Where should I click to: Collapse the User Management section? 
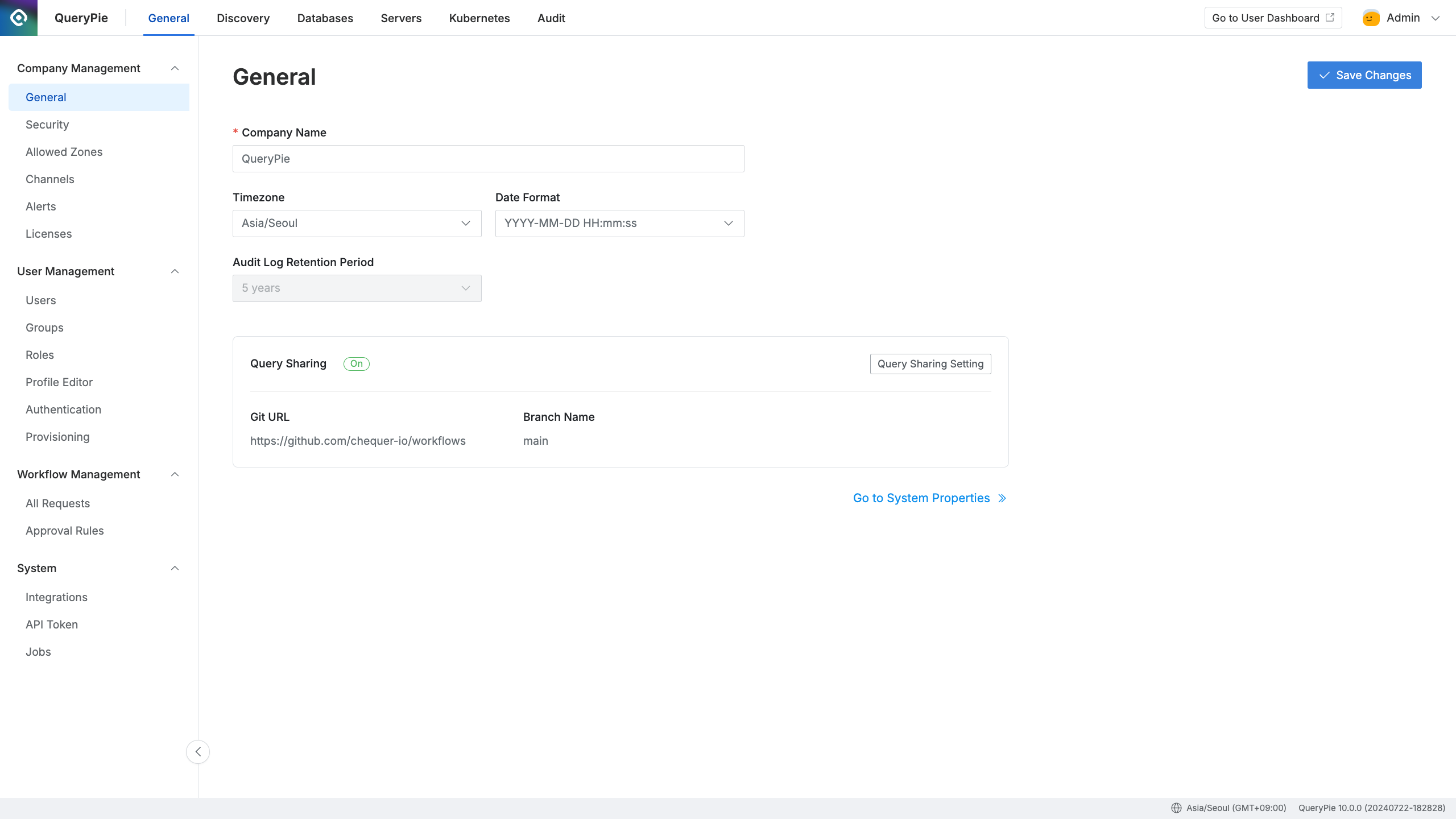pos(175,271)
